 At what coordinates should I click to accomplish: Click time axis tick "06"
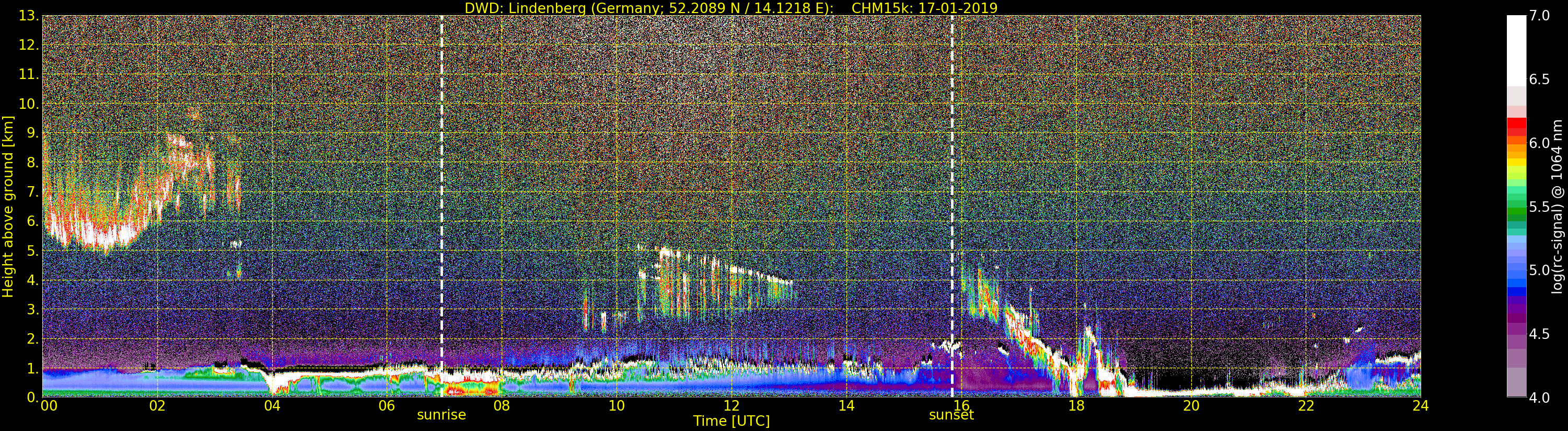pos(387,405)
